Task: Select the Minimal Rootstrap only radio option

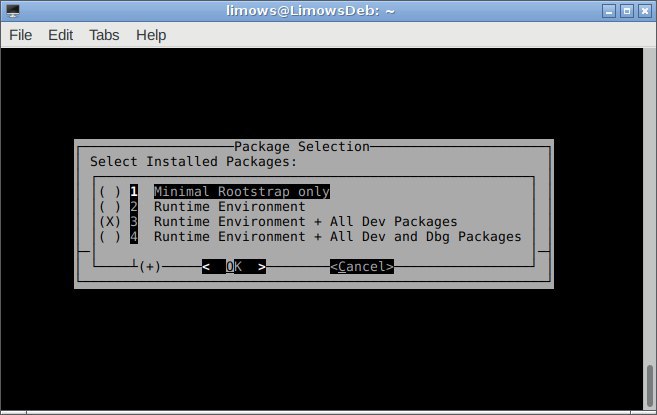Action: tap(215, 192)
